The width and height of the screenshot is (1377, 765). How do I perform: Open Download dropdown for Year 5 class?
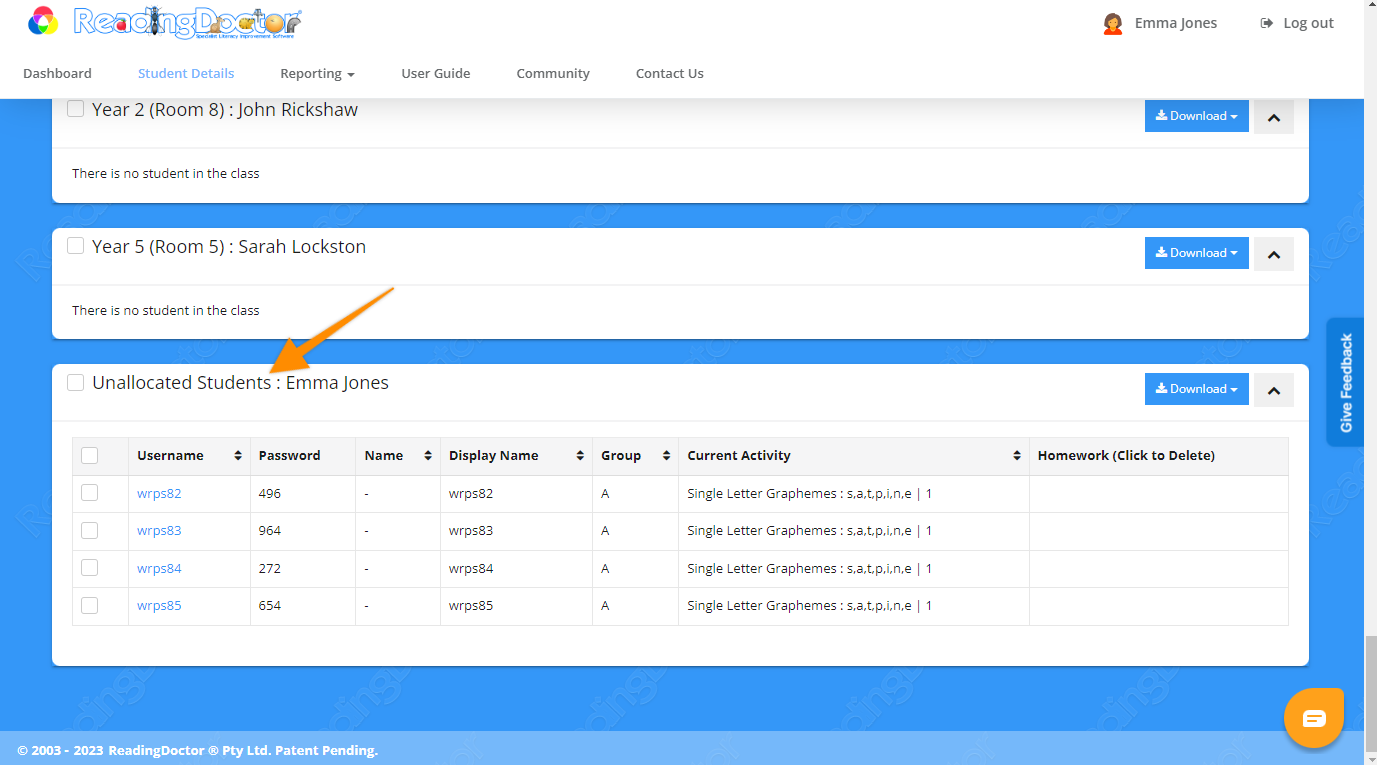tap(1196, 253)
